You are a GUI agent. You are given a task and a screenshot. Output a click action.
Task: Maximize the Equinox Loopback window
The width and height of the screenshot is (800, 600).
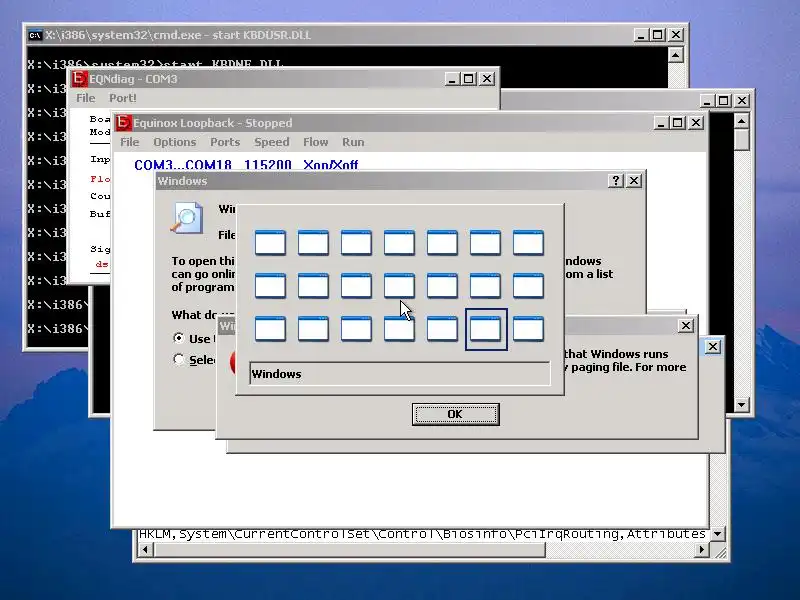(678, 123)
